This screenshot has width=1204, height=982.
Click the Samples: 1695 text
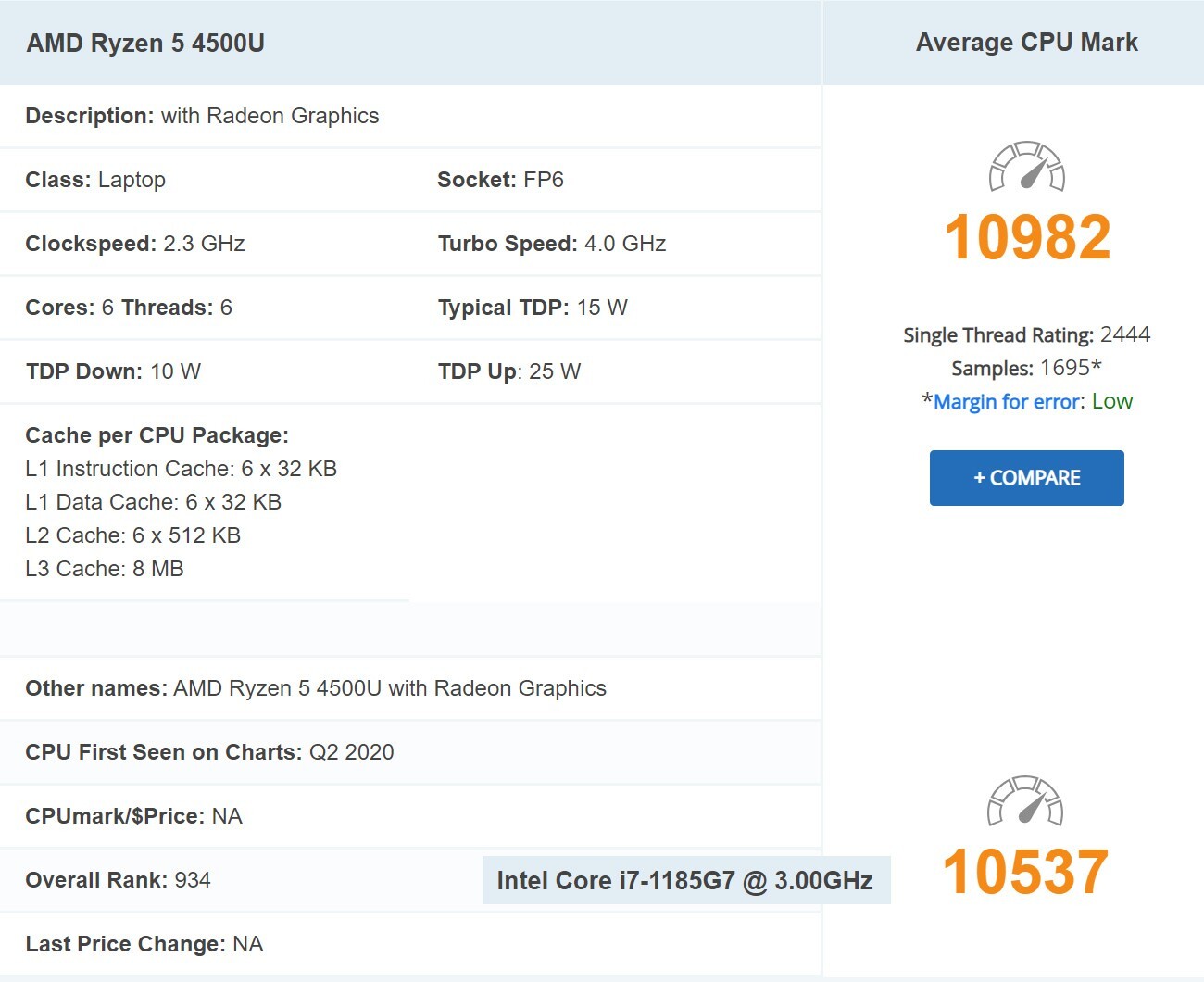1026,368
